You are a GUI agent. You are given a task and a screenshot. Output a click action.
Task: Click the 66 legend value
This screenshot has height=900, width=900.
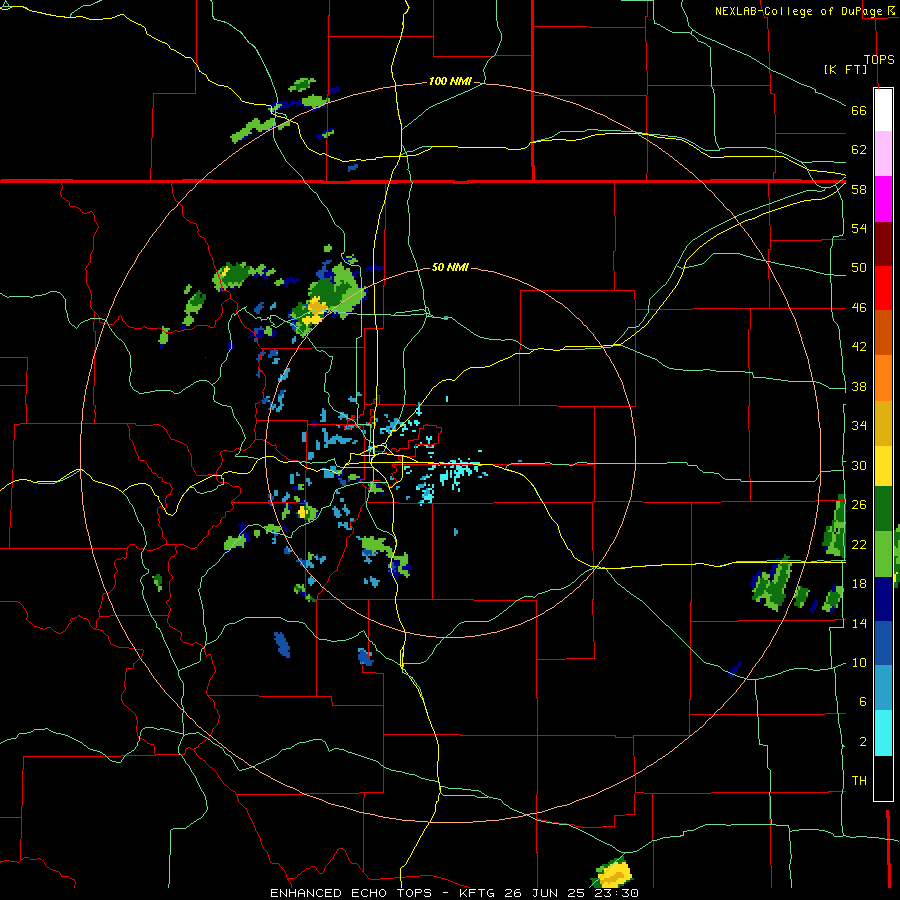tap(859, 111)
